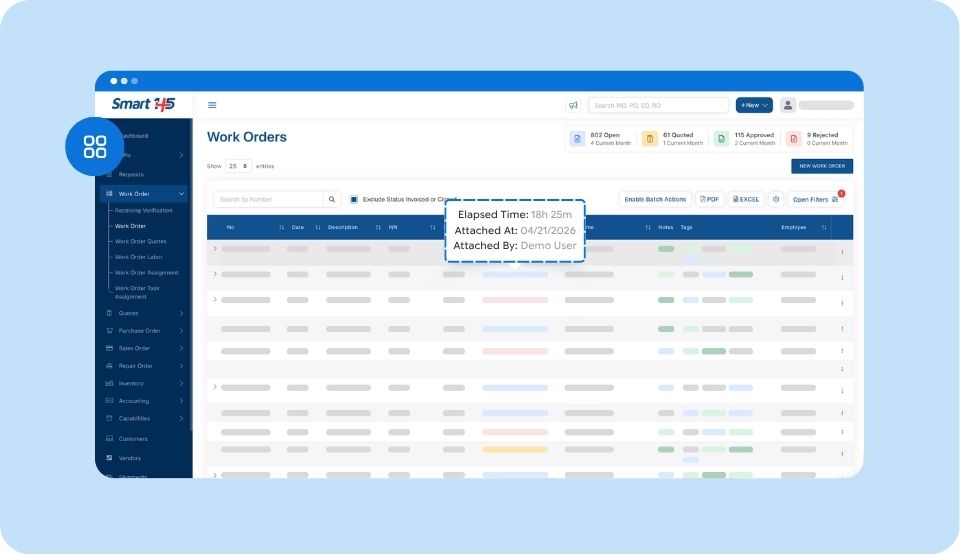Export the table with the PDF button
The height and width of the screenshot is (555, 960).
tap(710, 199)
